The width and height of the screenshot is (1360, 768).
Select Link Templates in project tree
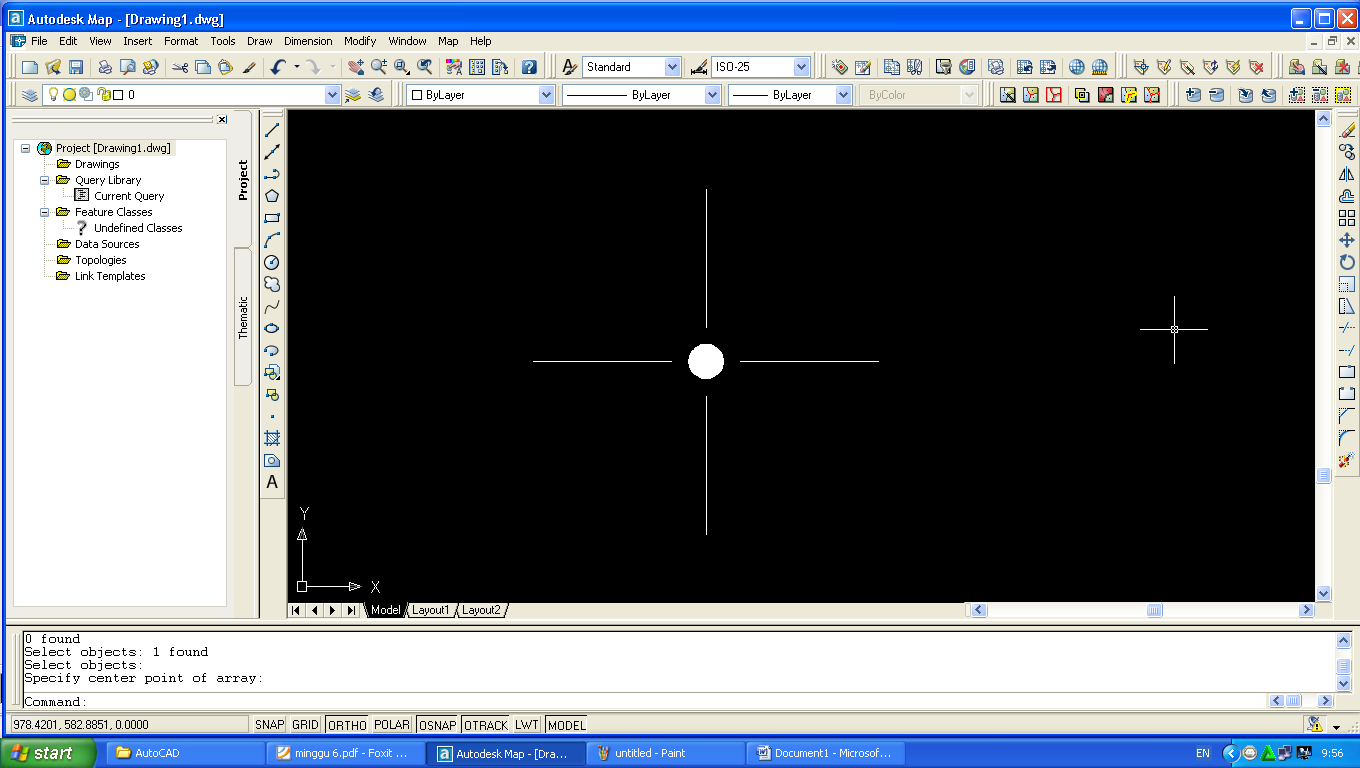tap(110, 276)
